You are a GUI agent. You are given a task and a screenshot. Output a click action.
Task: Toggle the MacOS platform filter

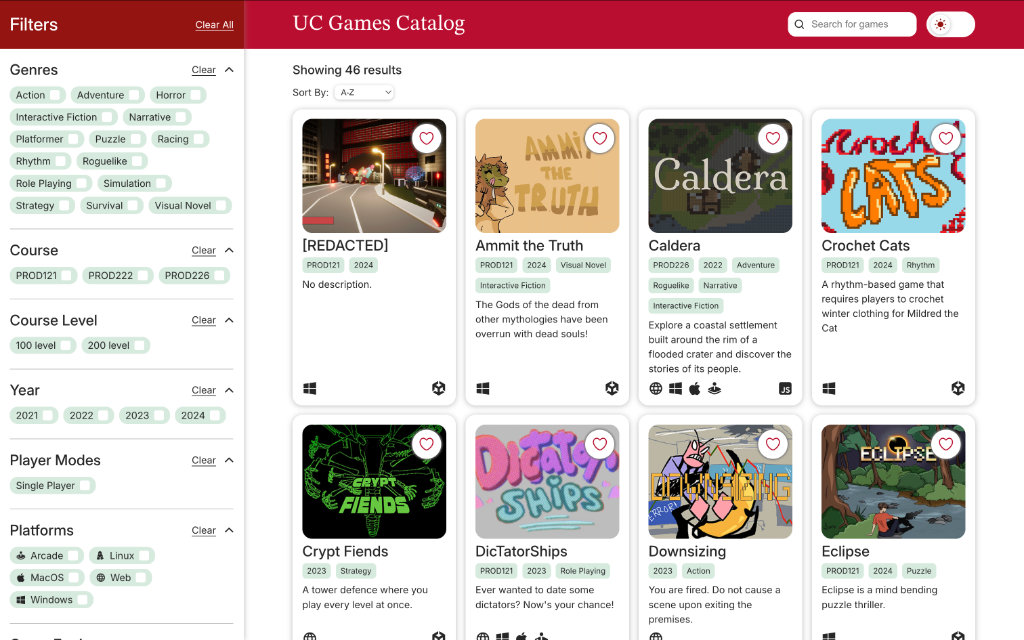pyautogui.click(x=47, y=578)
